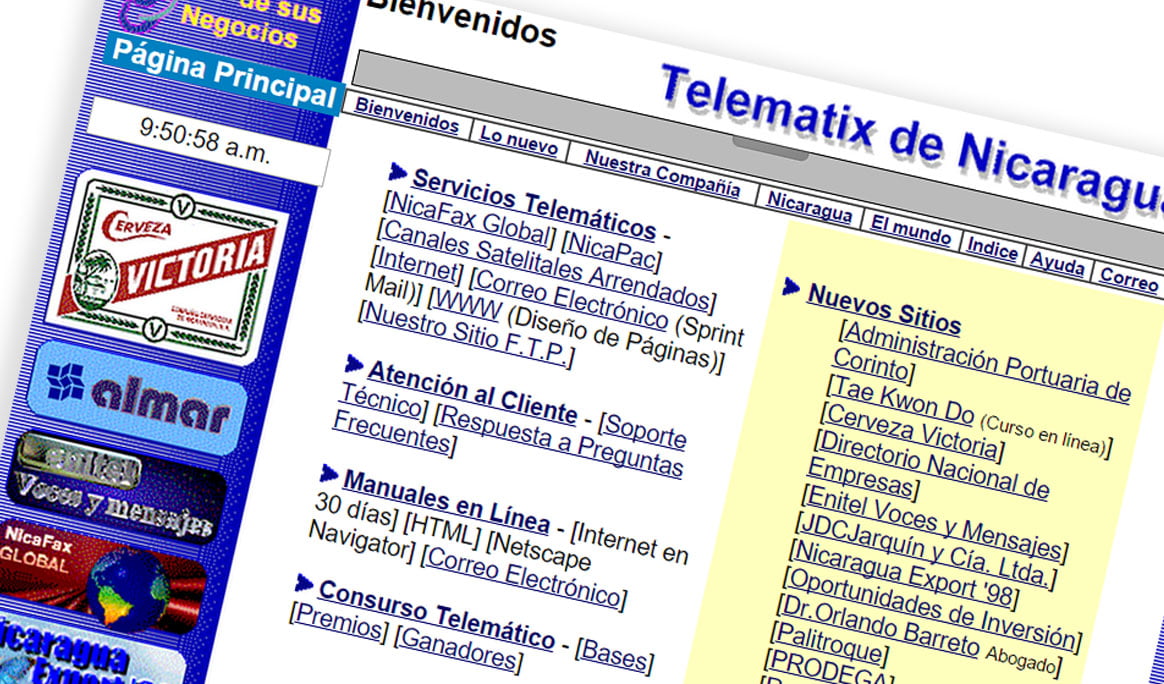Select the Lo nuevo navigation tab

click(x=518, y=140)
